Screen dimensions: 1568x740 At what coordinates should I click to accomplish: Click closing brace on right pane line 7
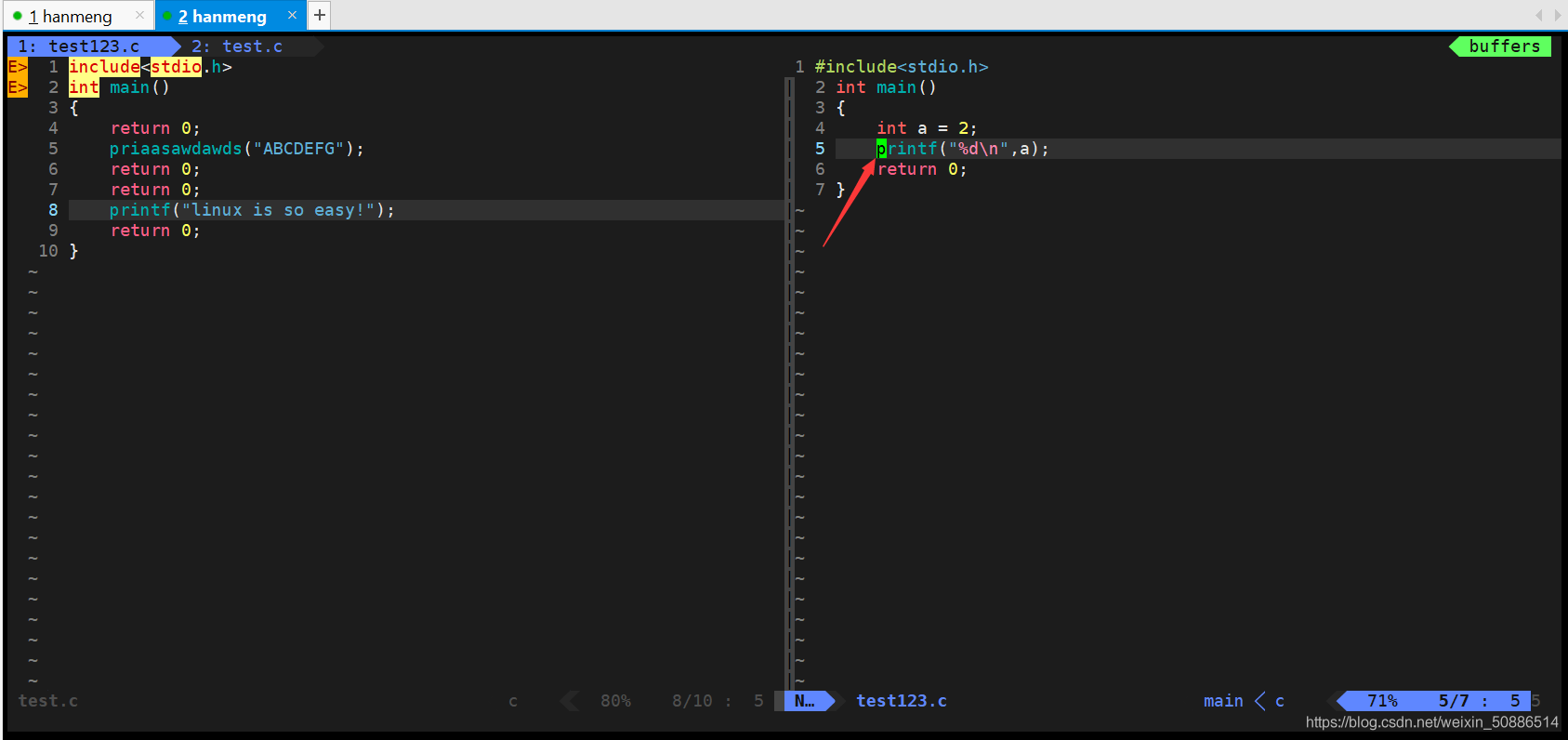[x=840, y=190]
